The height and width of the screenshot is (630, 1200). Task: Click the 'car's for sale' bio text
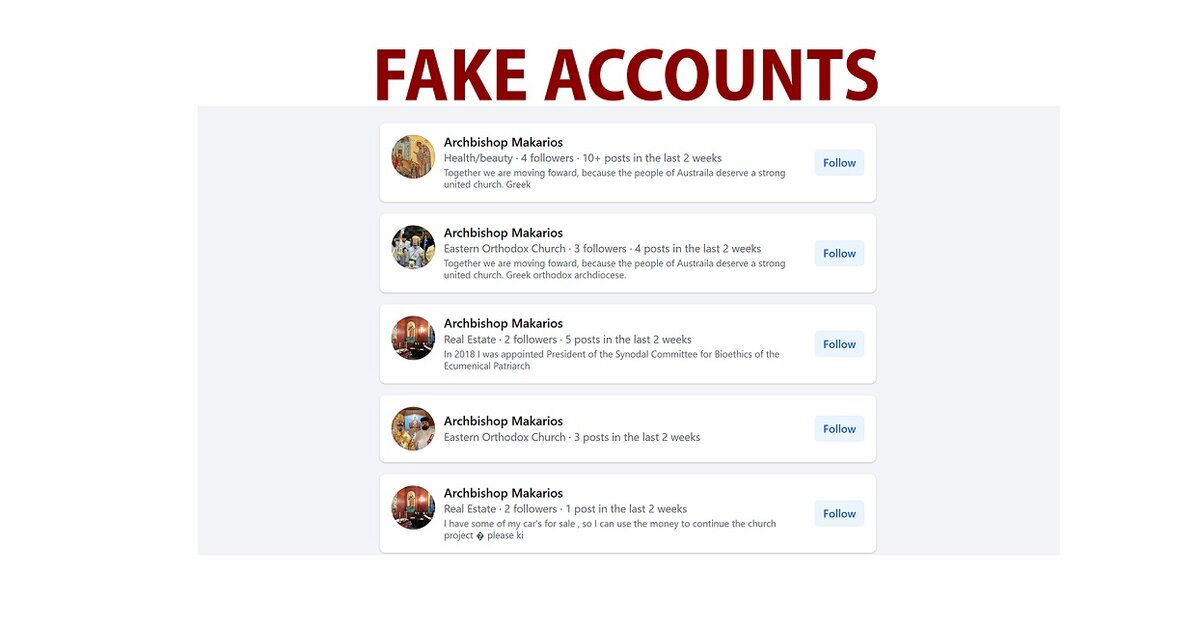(609, 529)
